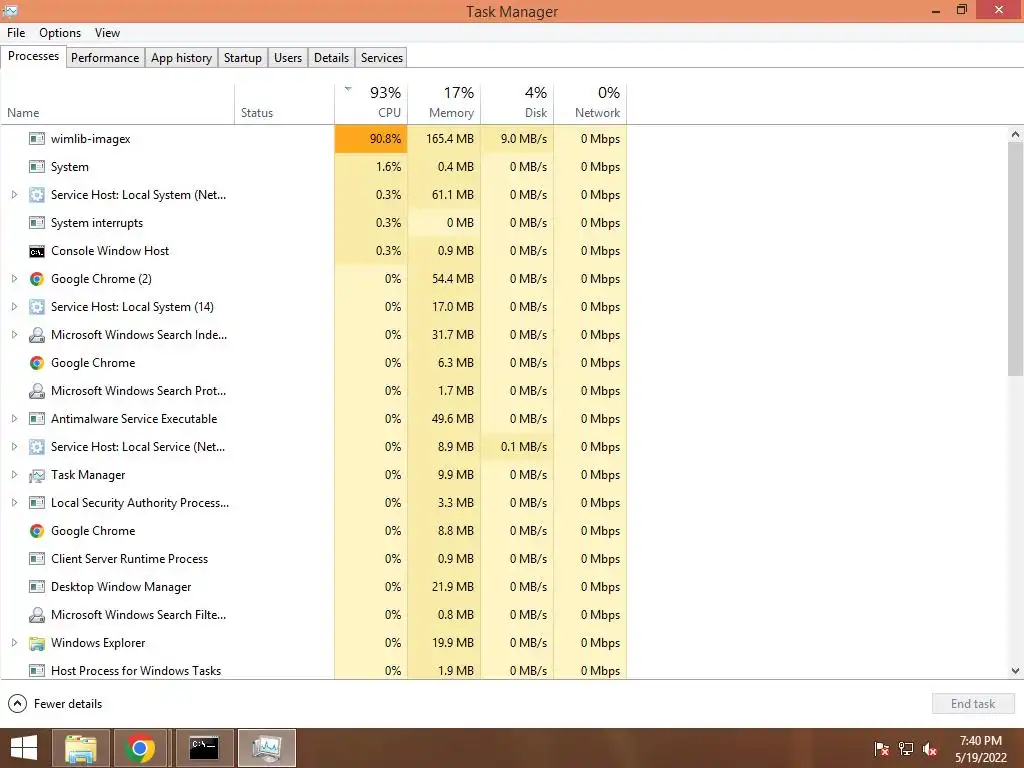Click the Fewer details button
1024x768 pixels.
click(56, 704)
